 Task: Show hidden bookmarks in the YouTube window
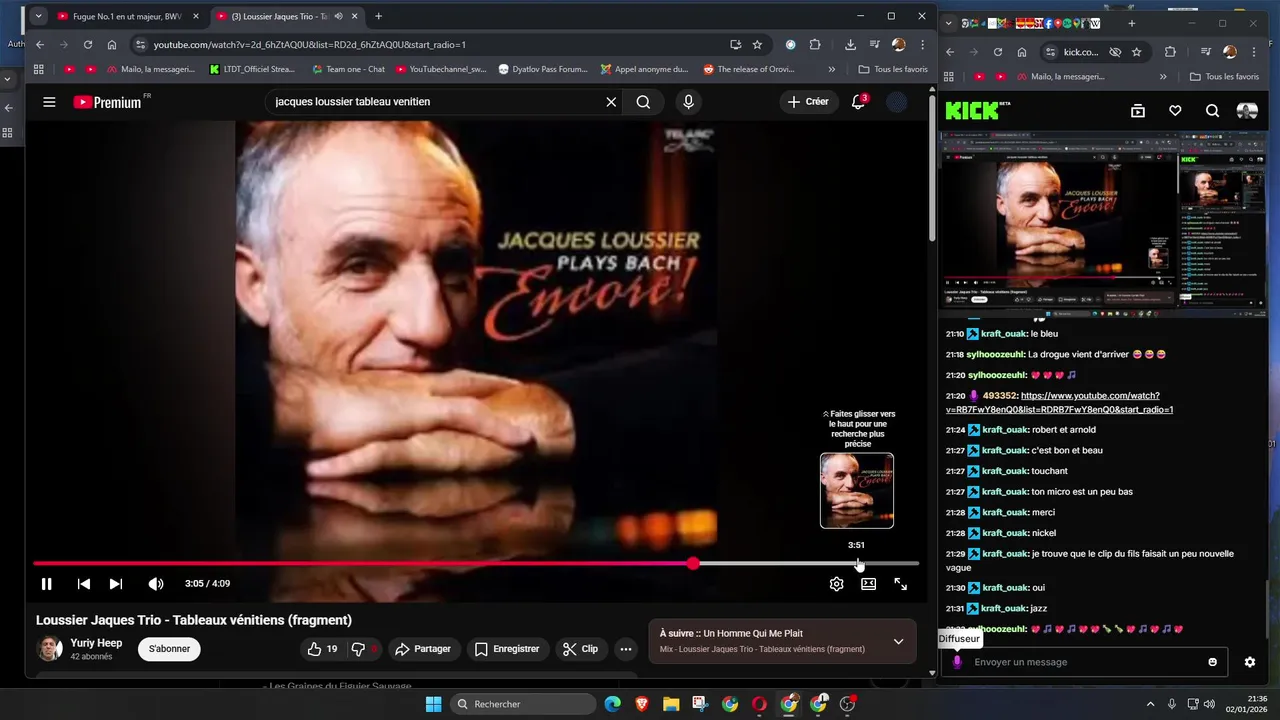click(x=831, y=69)
